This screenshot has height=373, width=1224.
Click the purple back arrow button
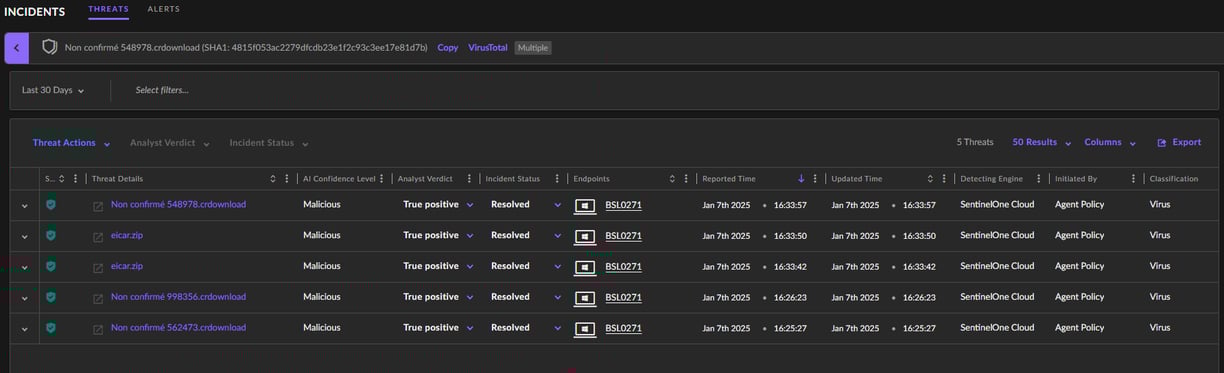pos(17,47)
